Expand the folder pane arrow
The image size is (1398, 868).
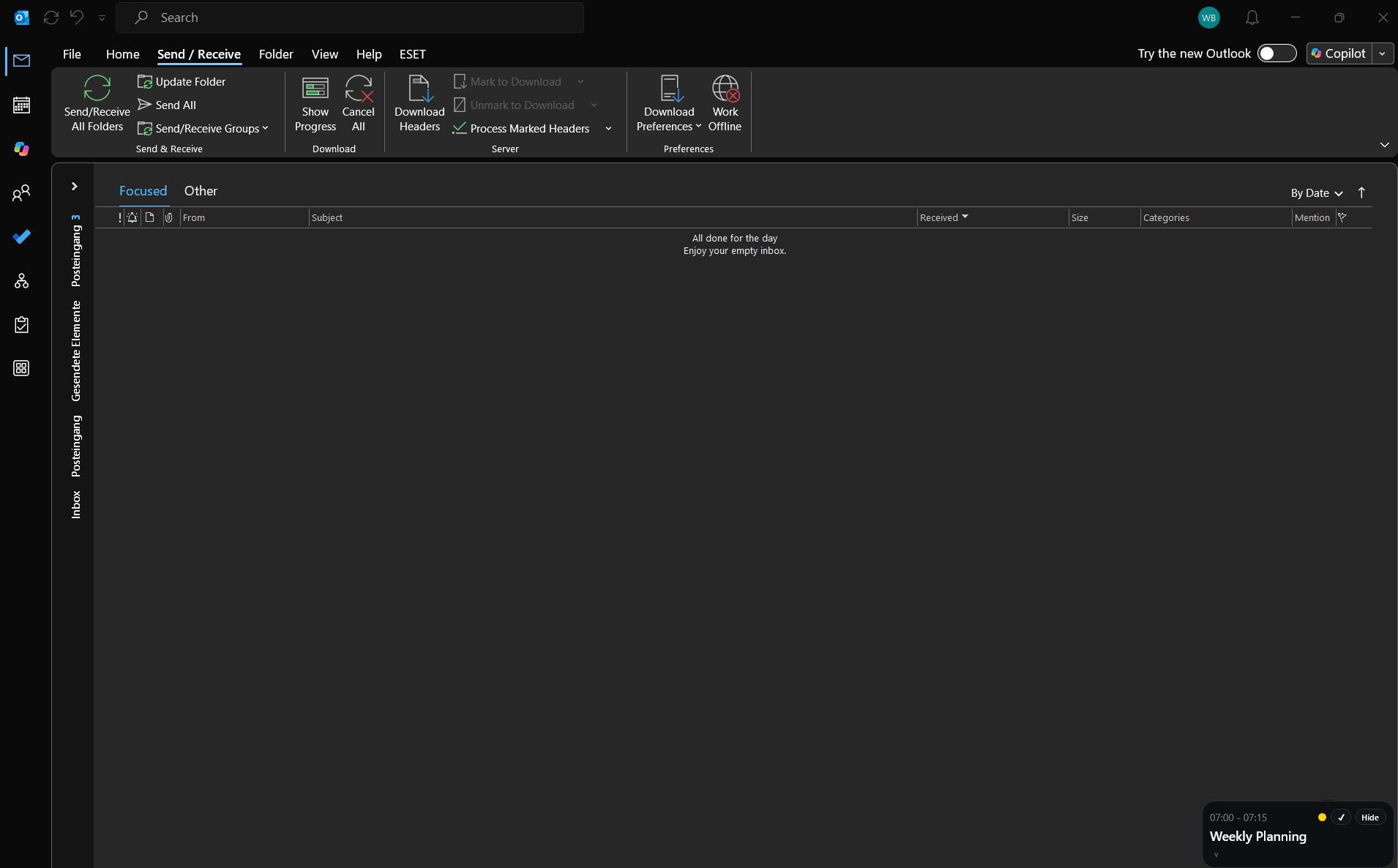tap(75, 186)
